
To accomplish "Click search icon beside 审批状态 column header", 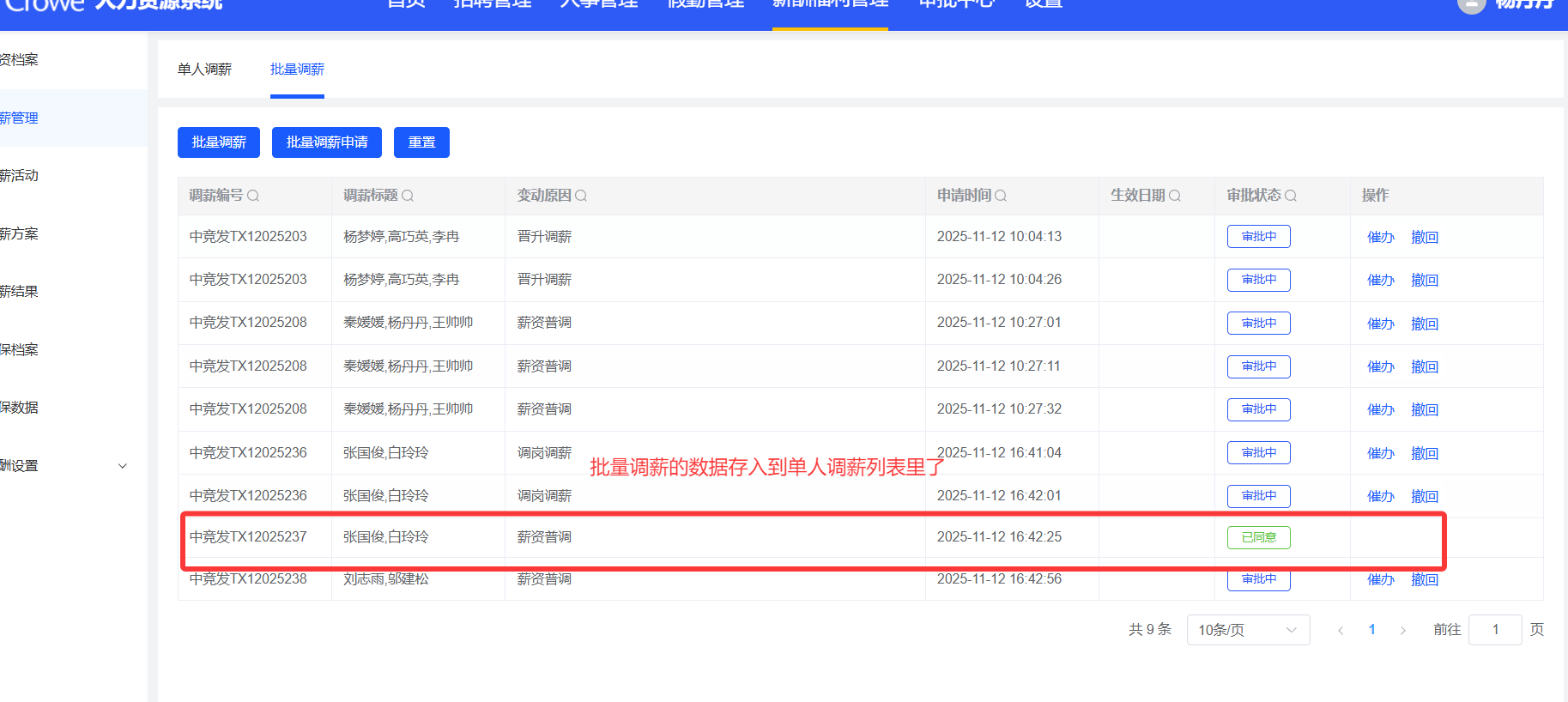I will tap(1291, 196).
